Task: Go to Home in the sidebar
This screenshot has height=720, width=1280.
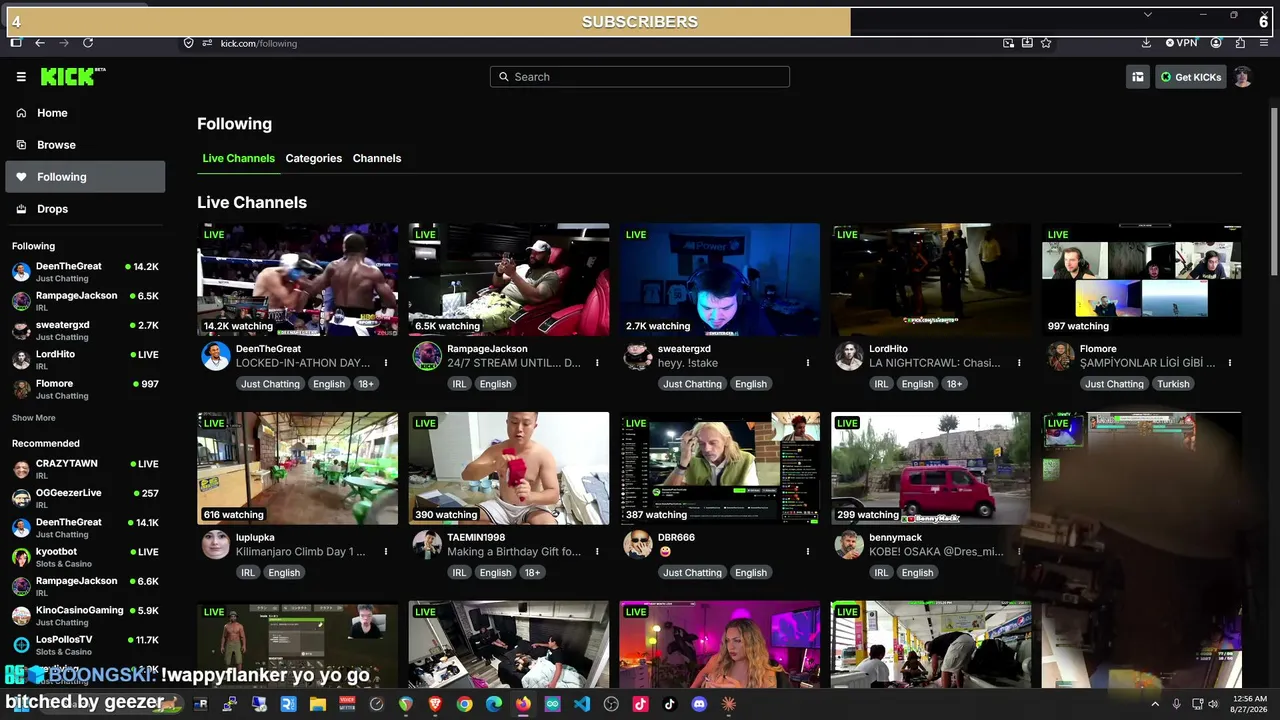Action: pos(85,113)
